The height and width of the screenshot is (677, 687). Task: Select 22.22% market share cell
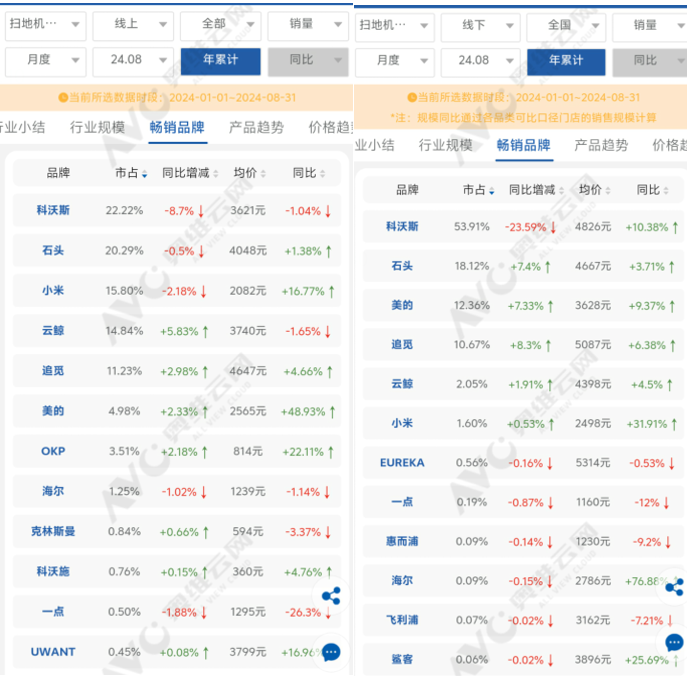tap(124, 211)
